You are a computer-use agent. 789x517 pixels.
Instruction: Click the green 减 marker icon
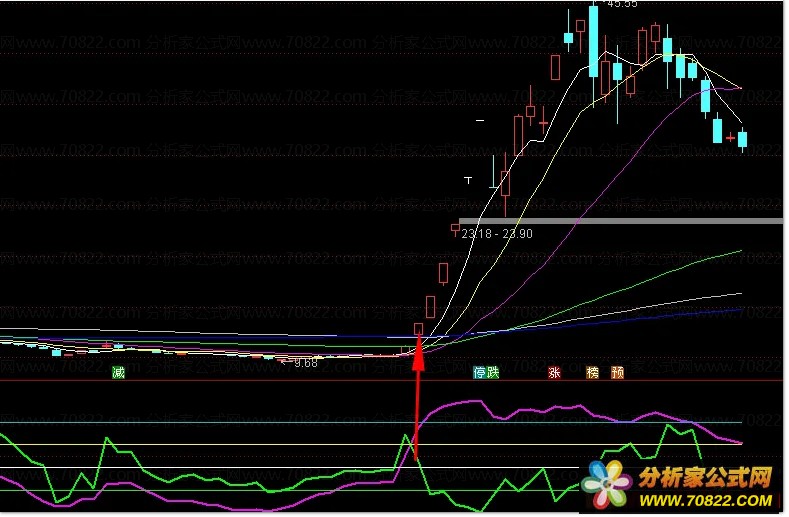118,373
